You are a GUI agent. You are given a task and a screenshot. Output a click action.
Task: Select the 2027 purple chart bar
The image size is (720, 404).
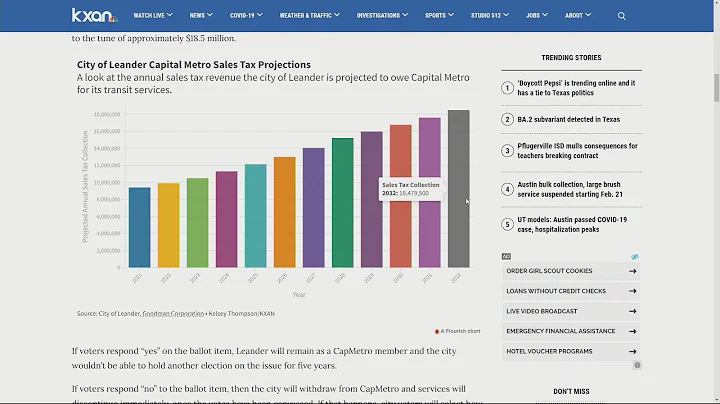[314, 208]
